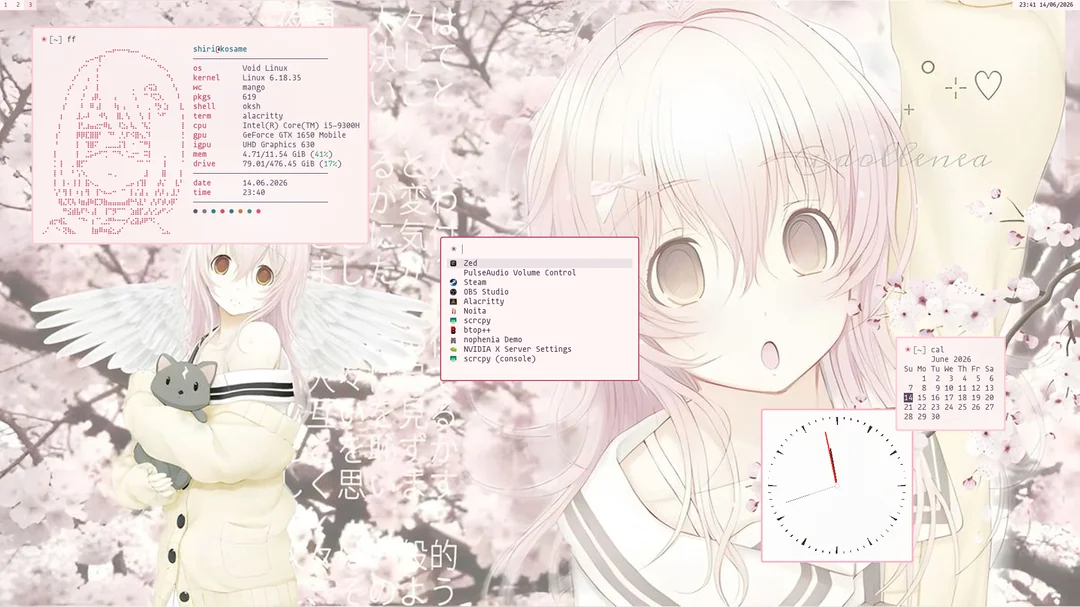The height and width of the screenshot is (607, 1080).
Task: Click the 'mango' wm value
Action: (x=253, y=88)
